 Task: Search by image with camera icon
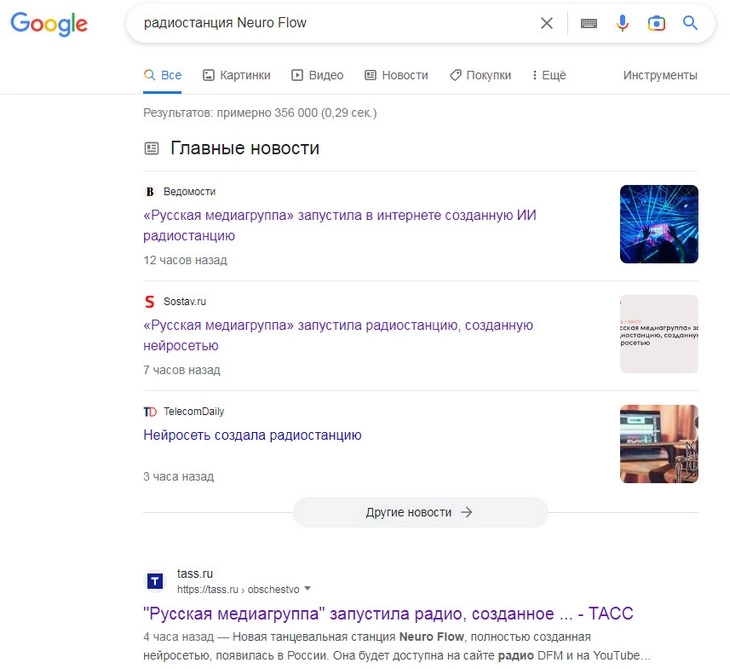656,23
